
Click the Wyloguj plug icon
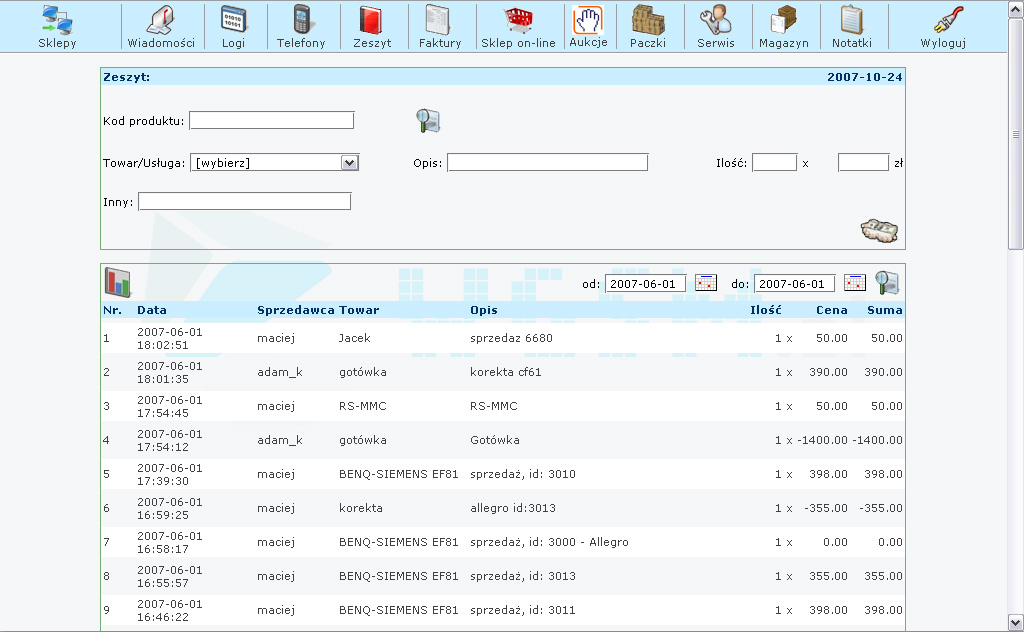(948, 20)
